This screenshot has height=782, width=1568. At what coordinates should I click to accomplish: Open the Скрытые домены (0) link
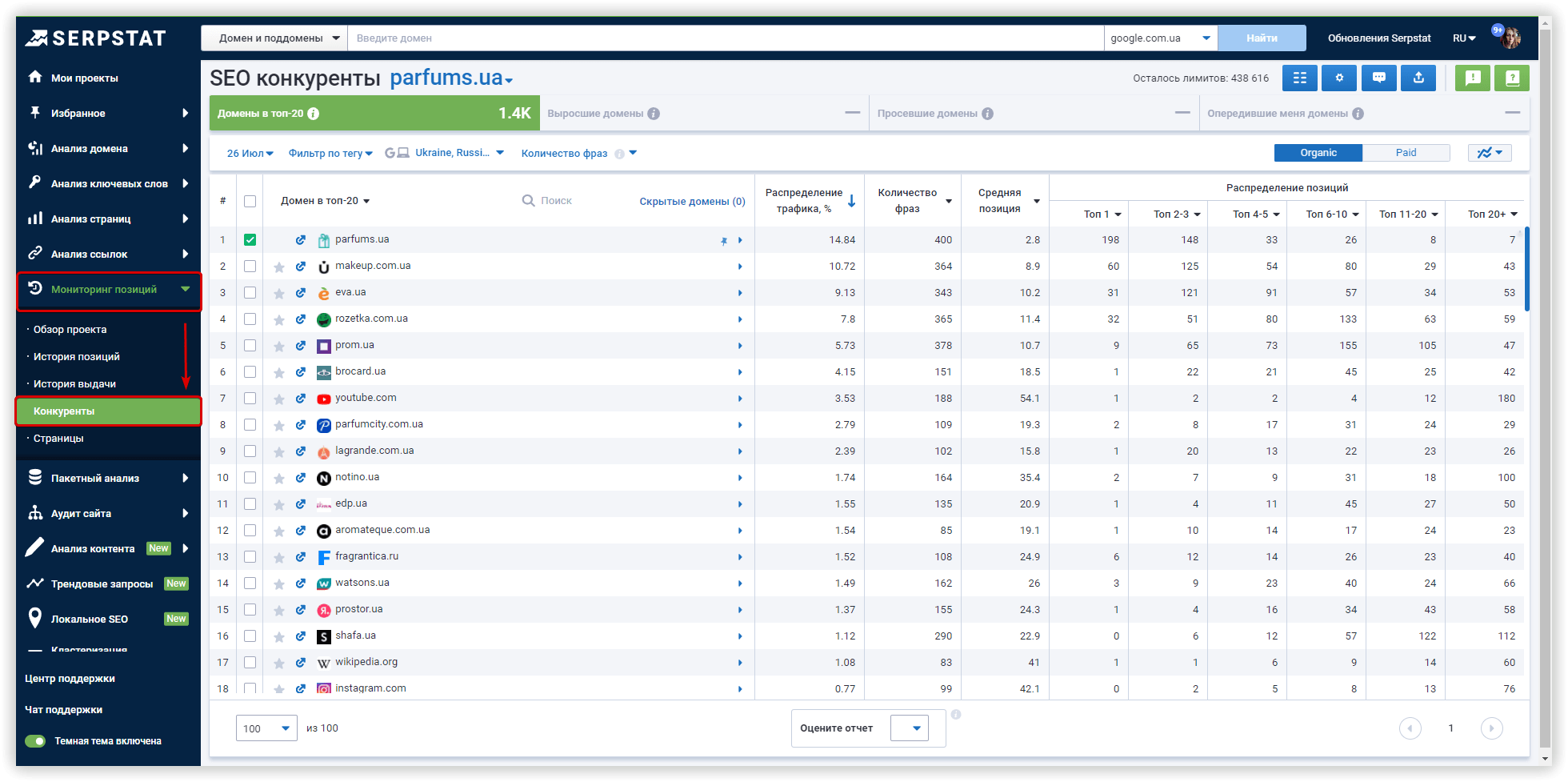pyautogui.click(x=692, y=202)
